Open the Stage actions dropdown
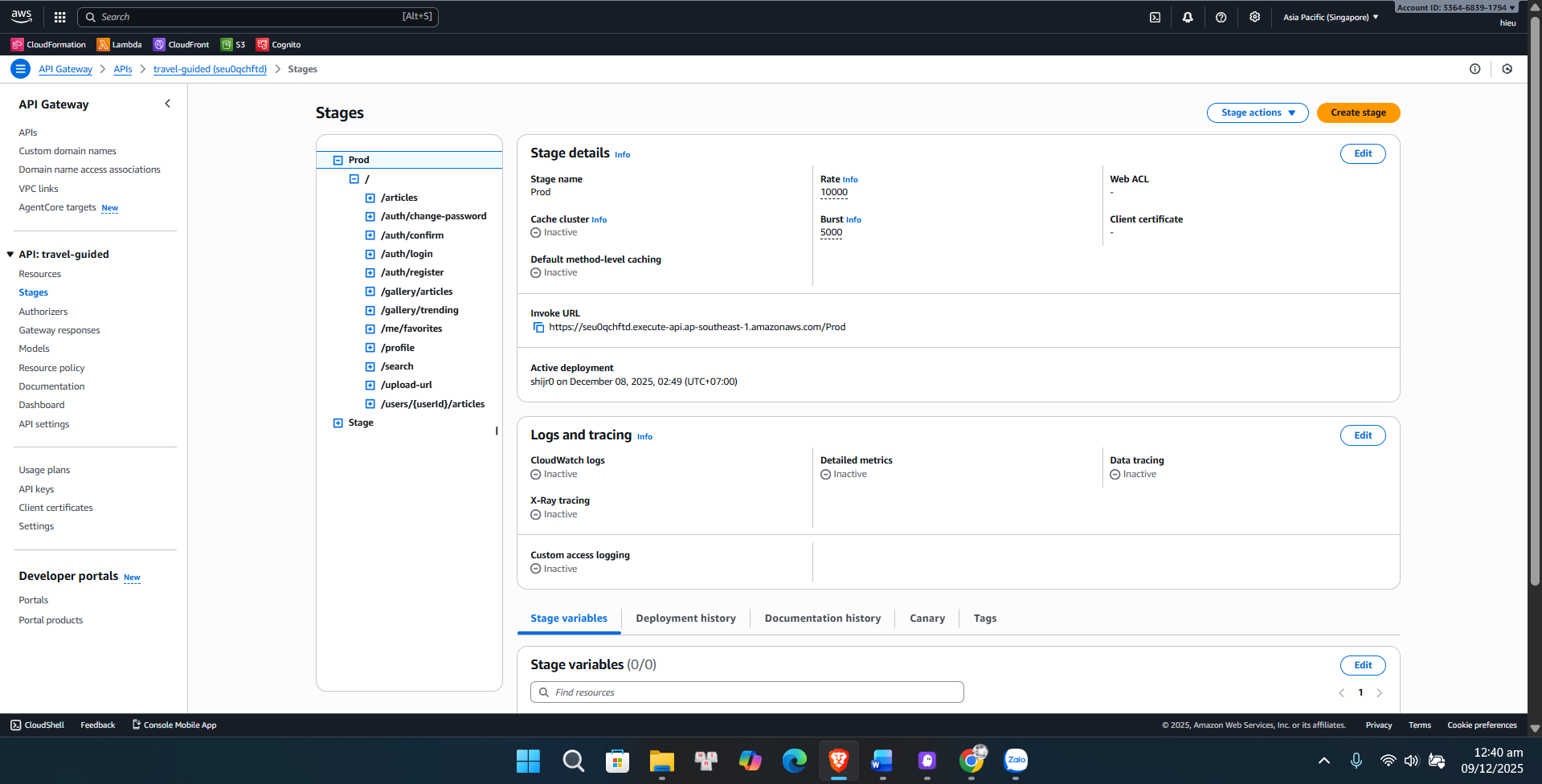 [x=1257, y=112]
